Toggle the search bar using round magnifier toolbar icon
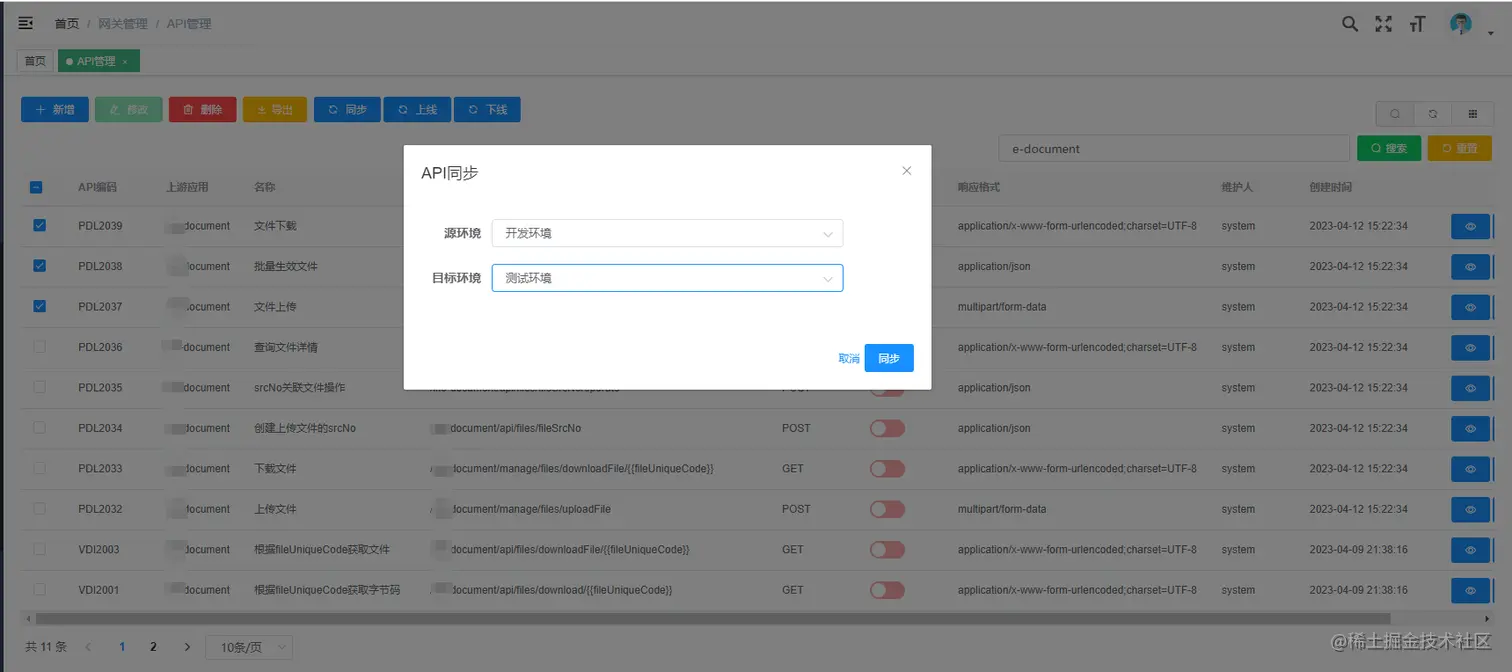Viewport: 1512px width, 672px height. tap(1394, 114)
